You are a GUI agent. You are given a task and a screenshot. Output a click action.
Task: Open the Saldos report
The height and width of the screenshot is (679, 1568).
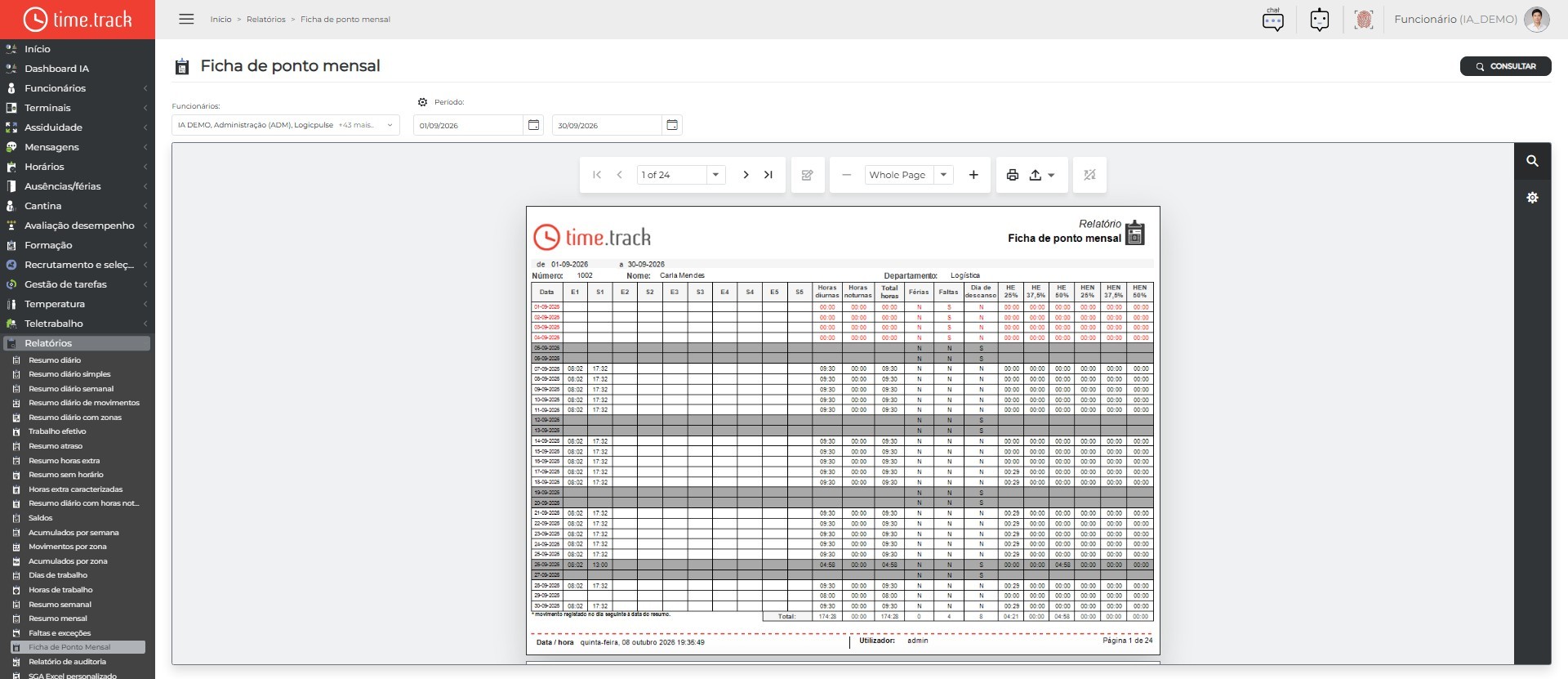coord(41,518)
